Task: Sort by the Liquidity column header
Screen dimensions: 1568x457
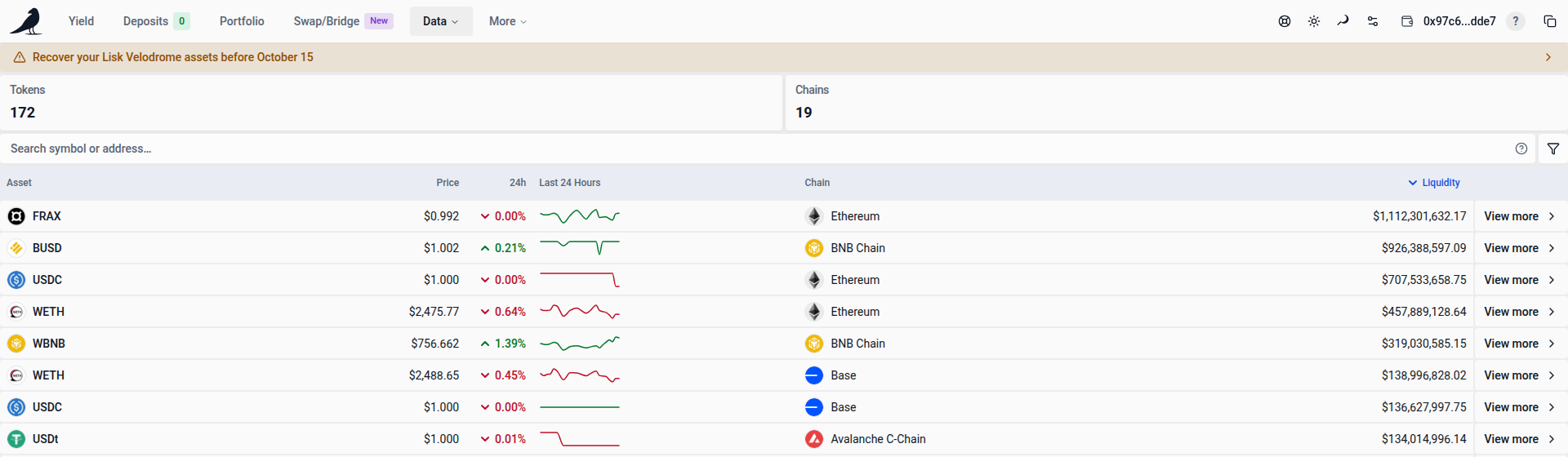Action: (1434, 183)
